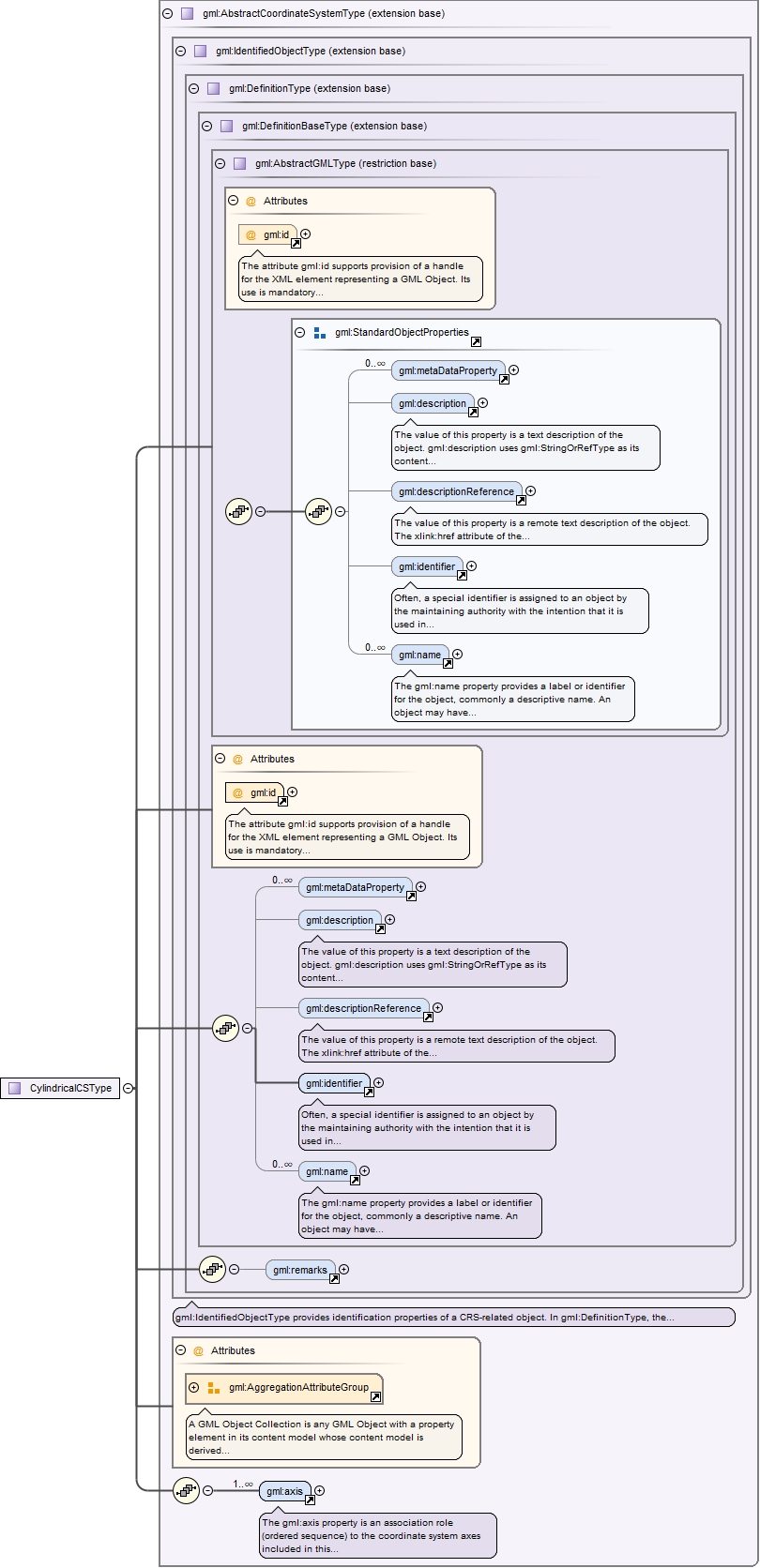
Task: Click the gml:AggregationAttributeGroup link arrow icon
Action: 375,1396
